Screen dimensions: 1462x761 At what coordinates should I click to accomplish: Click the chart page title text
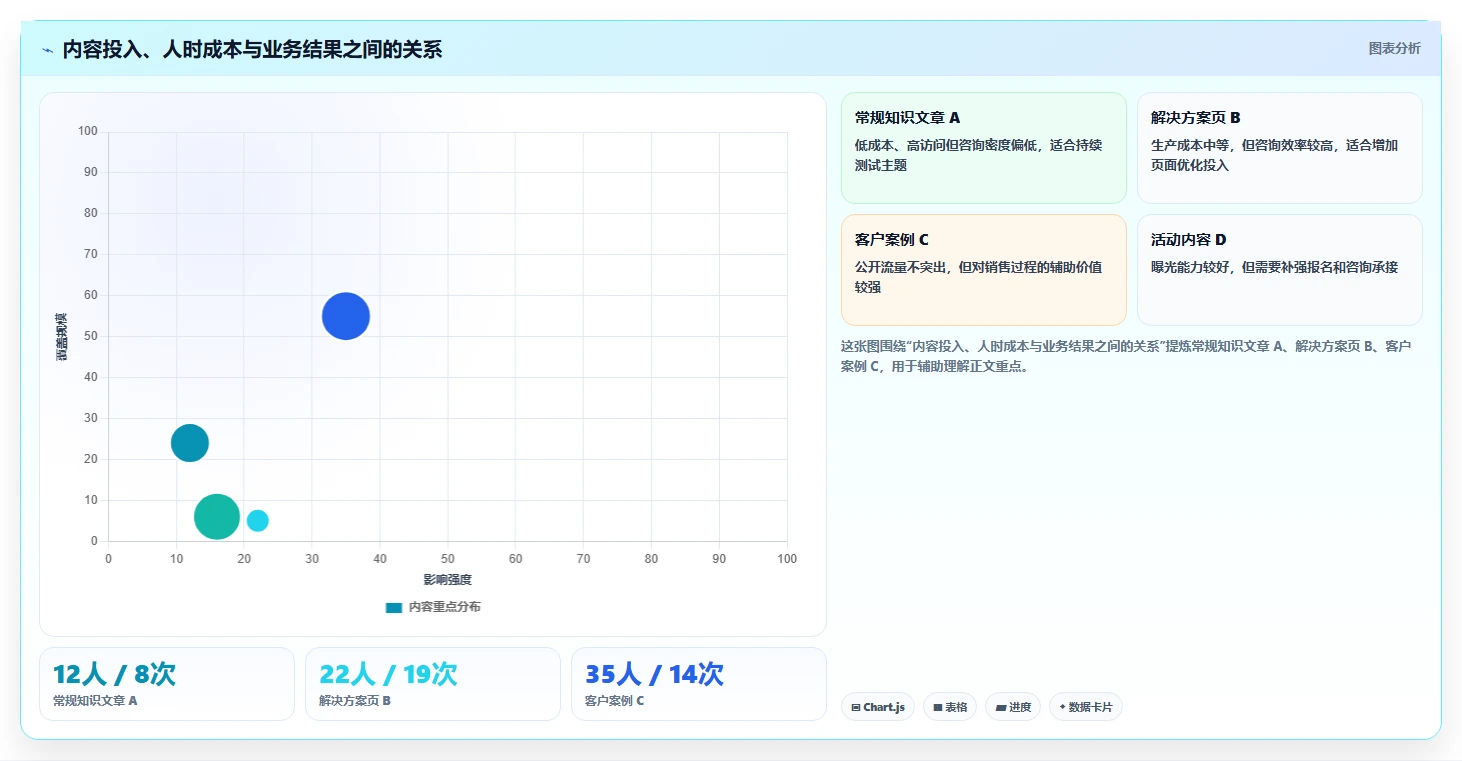(x=252, y=49)
